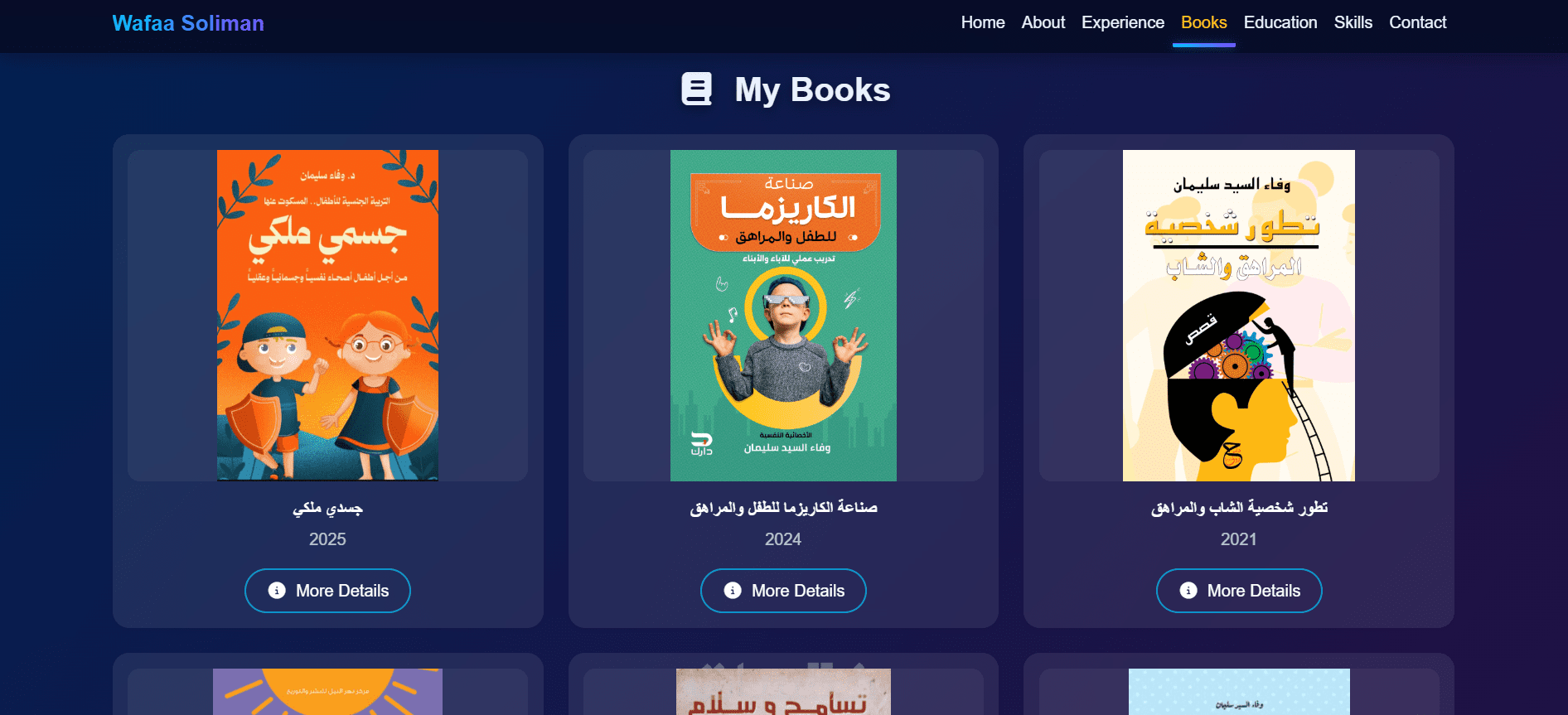Open the Skills nav link
This screenshot has height=715, width=1568.
[x=1353, y=22]
